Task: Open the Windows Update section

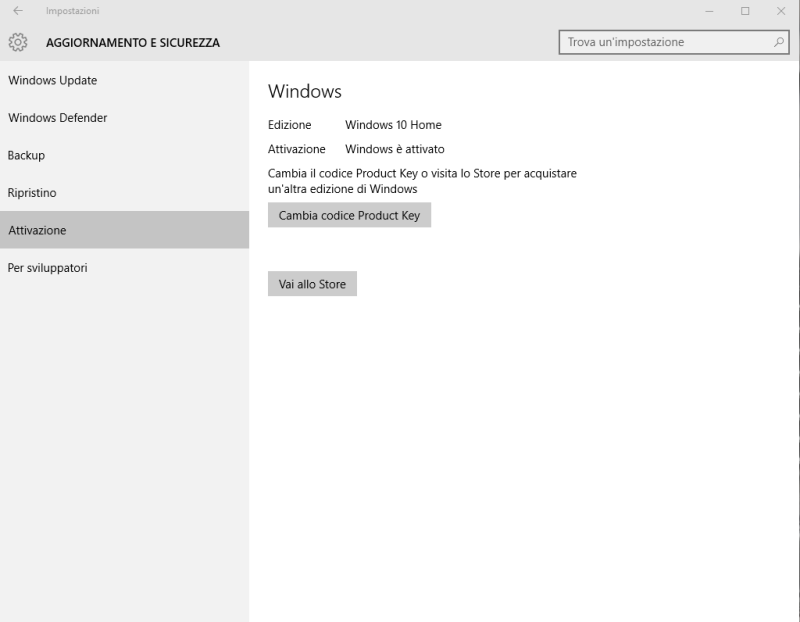Action: click(124, 80)
